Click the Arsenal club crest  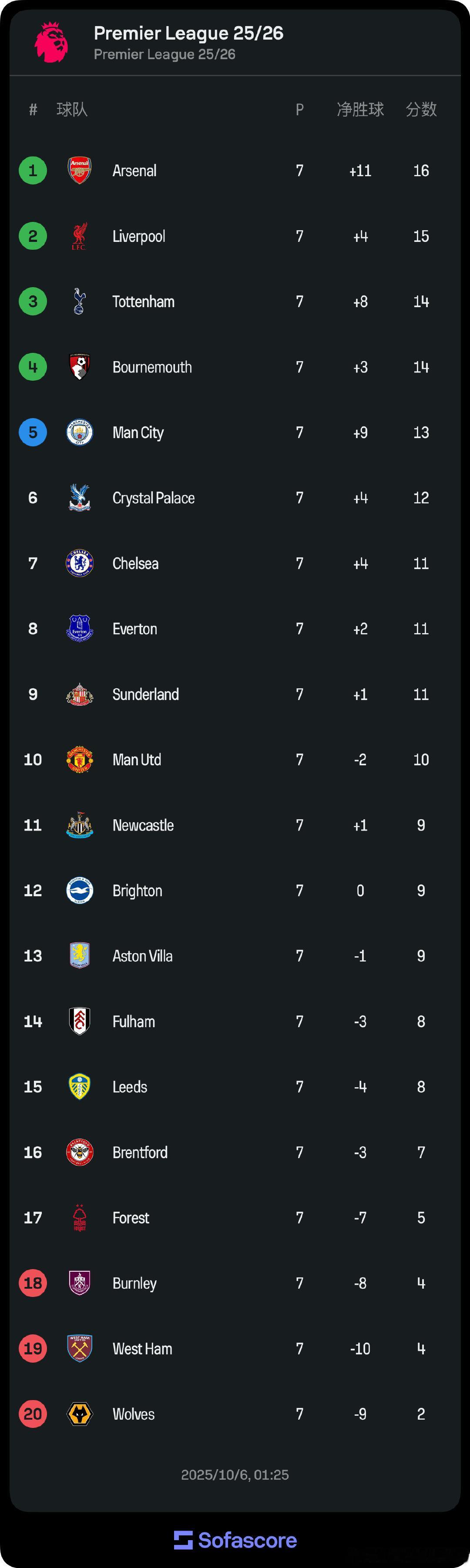click(79, 171)
